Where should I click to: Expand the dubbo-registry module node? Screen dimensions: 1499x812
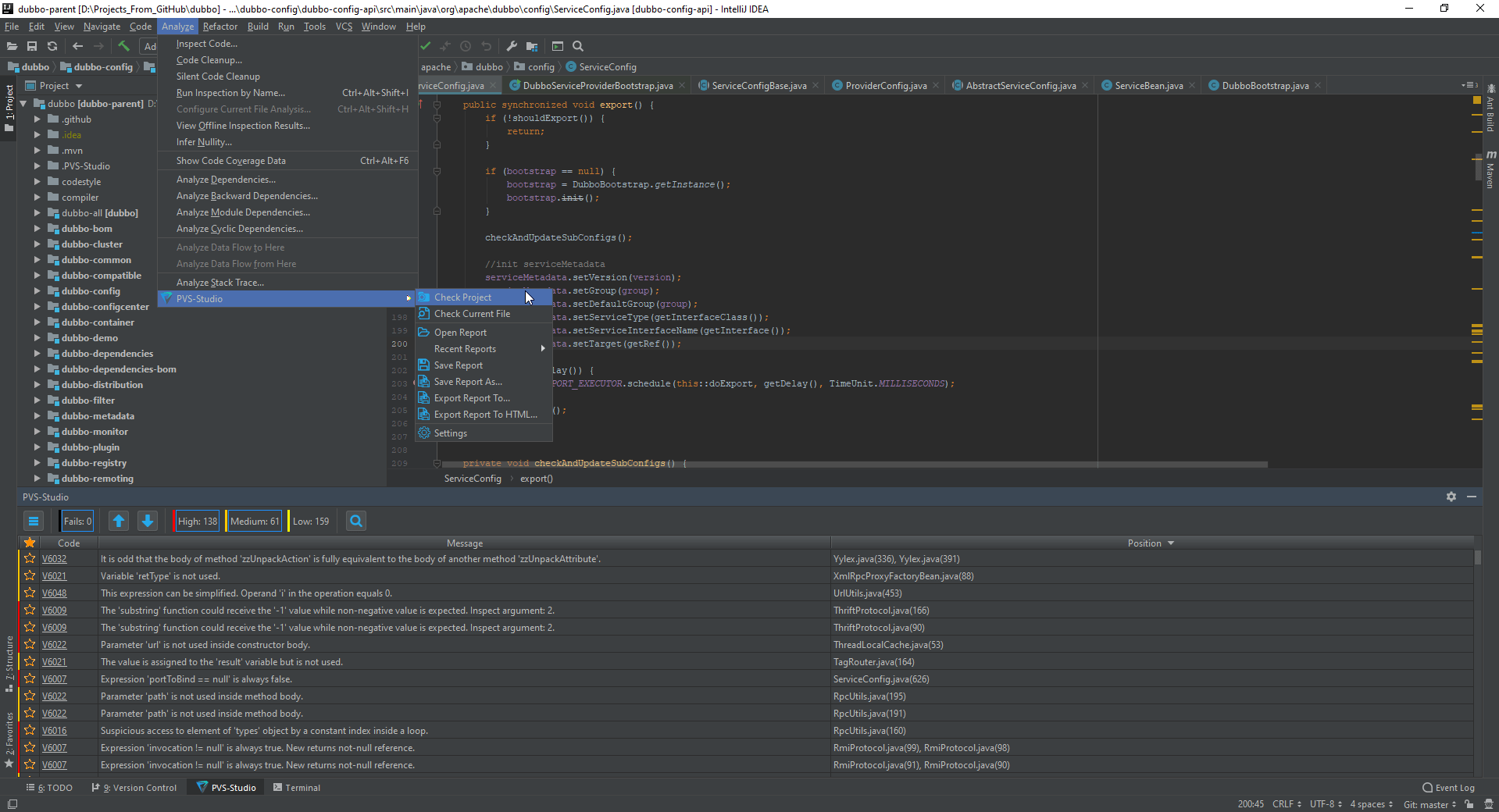tap(37, 463)
